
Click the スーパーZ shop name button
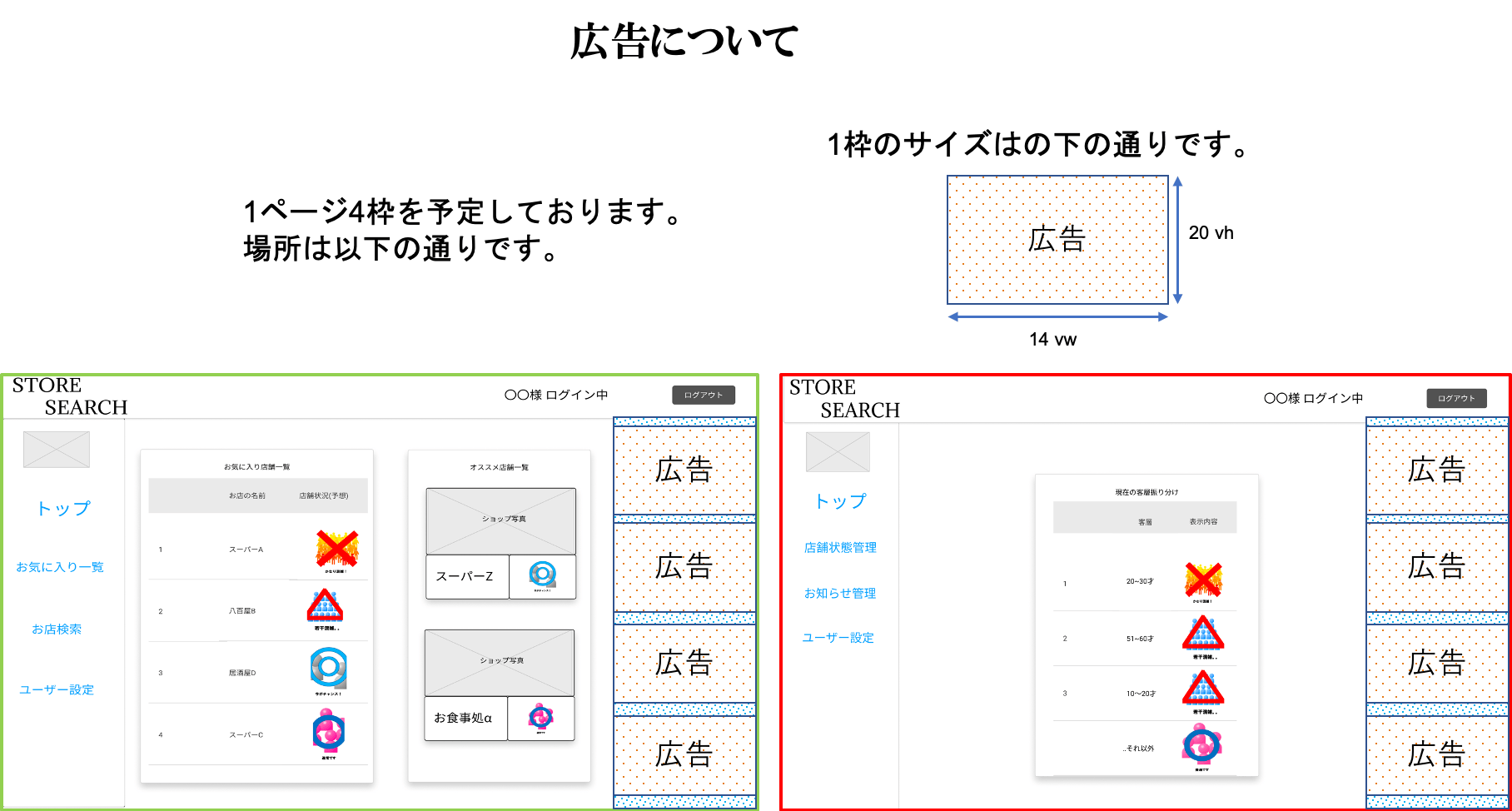pos(466,576)
